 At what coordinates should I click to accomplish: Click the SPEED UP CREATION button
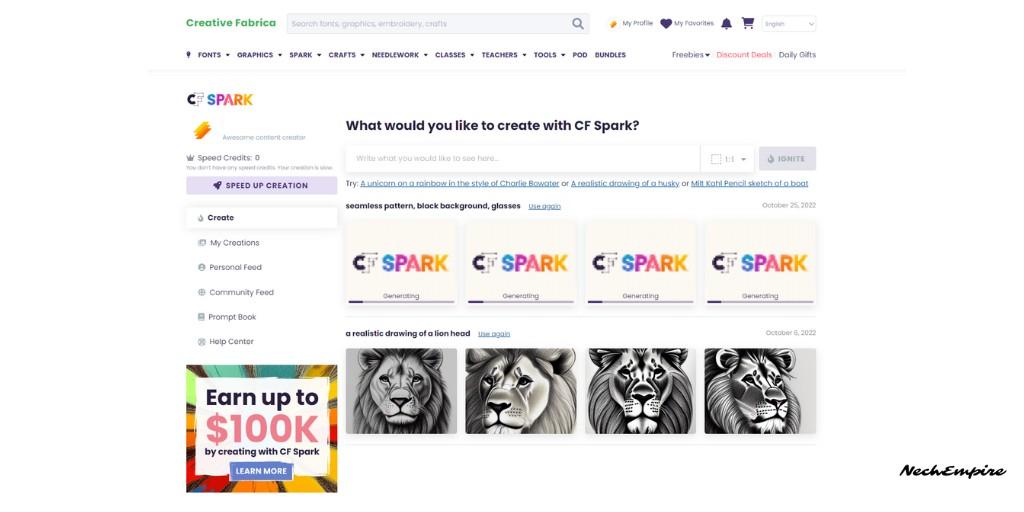click(x=261, y=185)
